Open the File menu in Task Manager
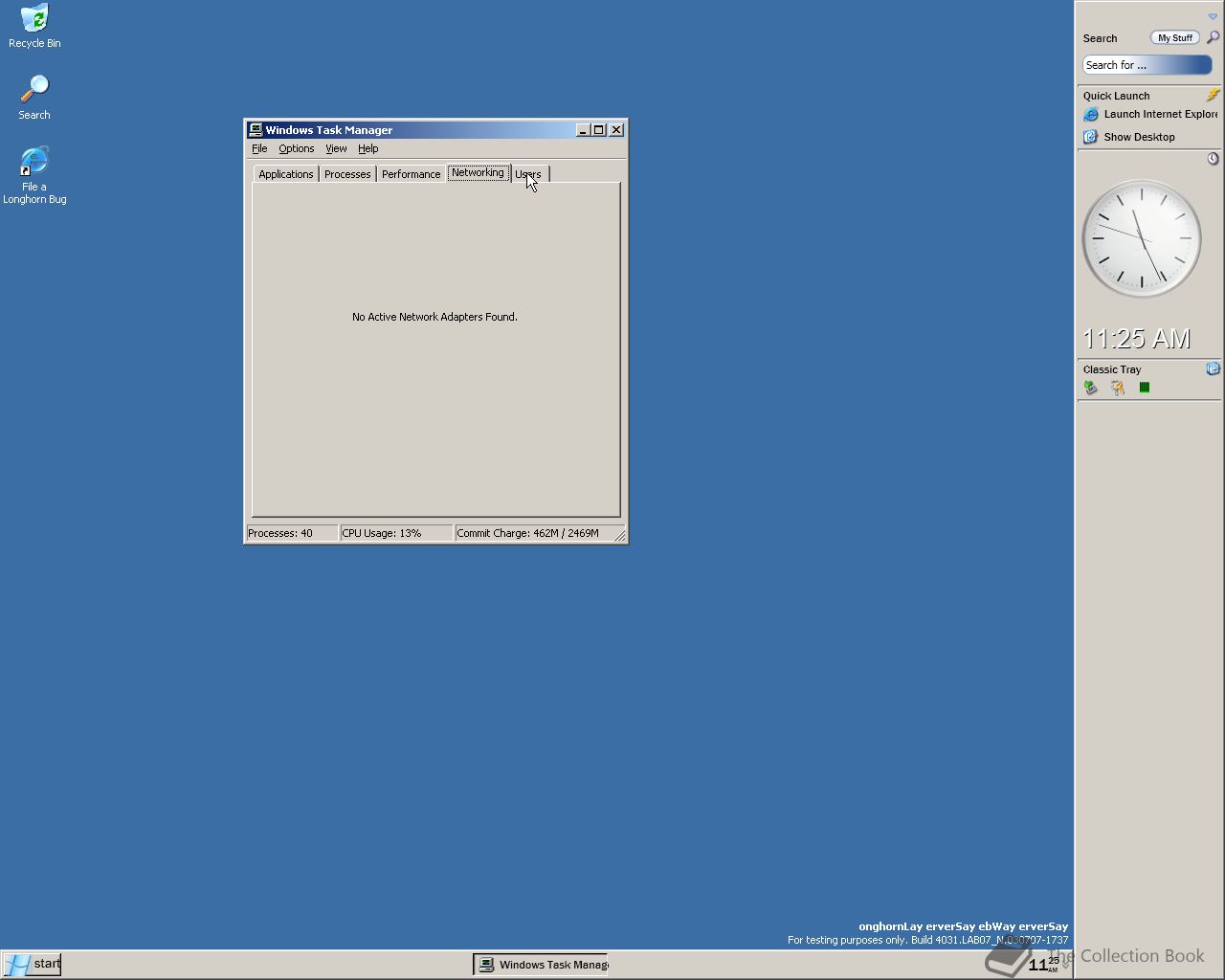 259,148
